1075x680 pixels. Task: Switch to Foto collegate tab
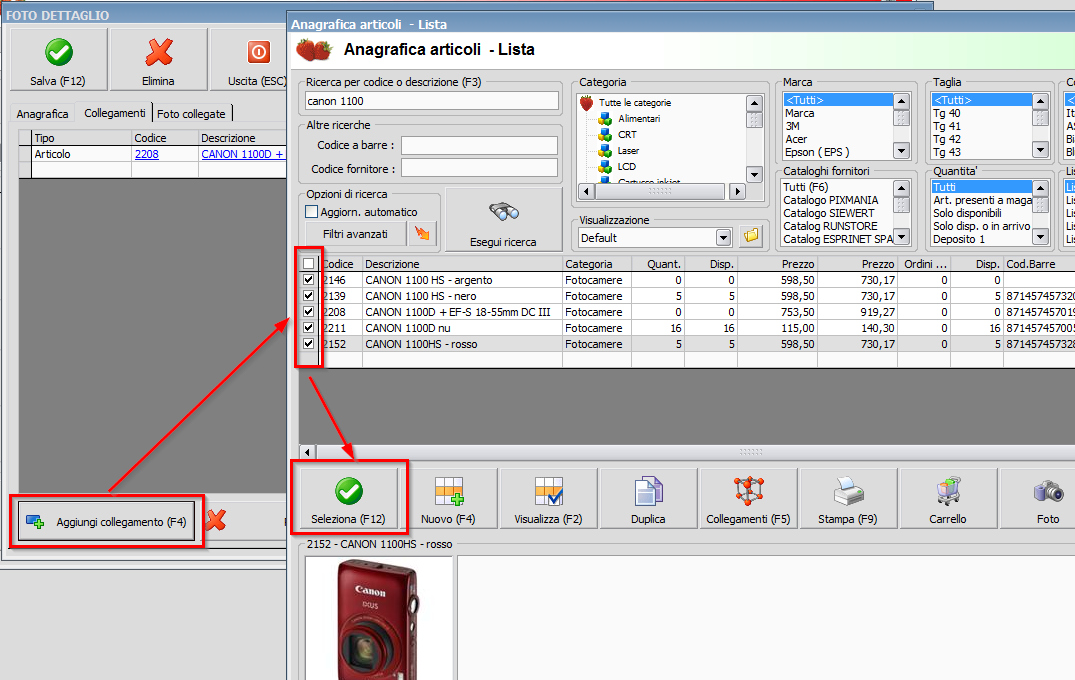[191, 114]
